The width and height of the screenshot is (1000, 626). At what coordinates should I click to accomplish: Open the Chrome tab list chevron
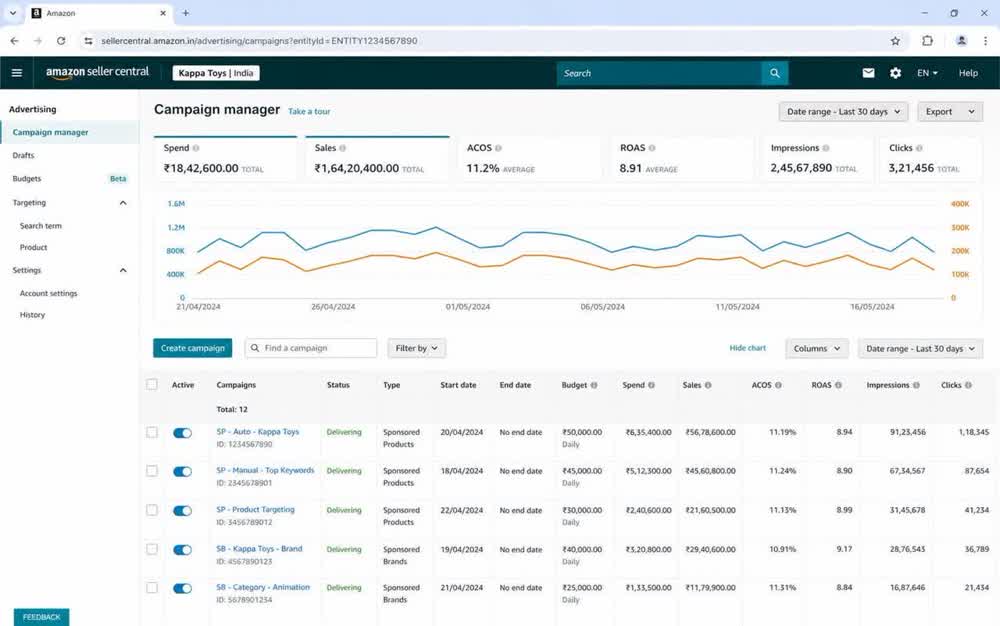(13, 13)
